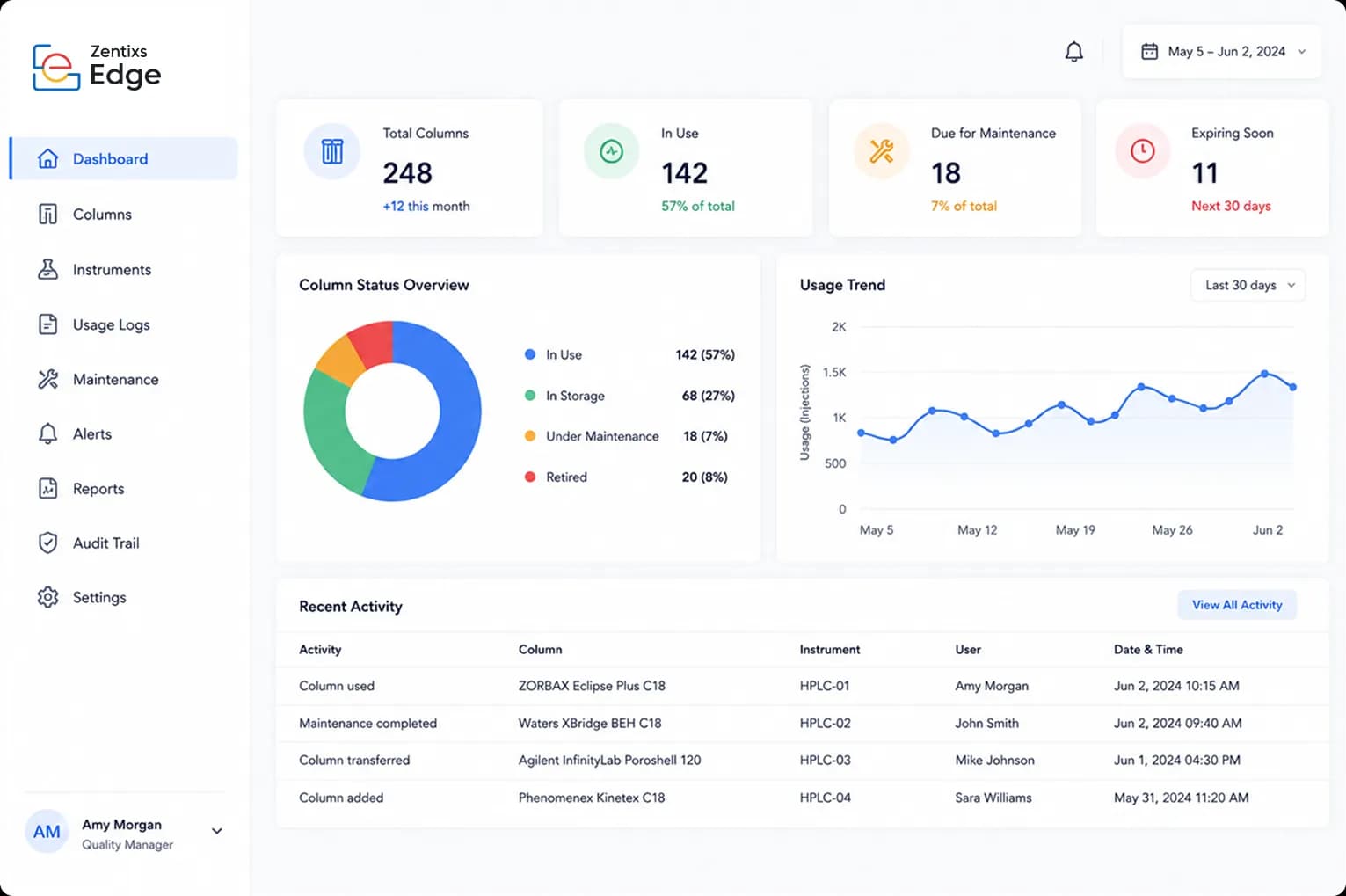Click the Reports chart icon
Screen dimensions: 1346x896
pyautogui.click(x=48, y=488)
